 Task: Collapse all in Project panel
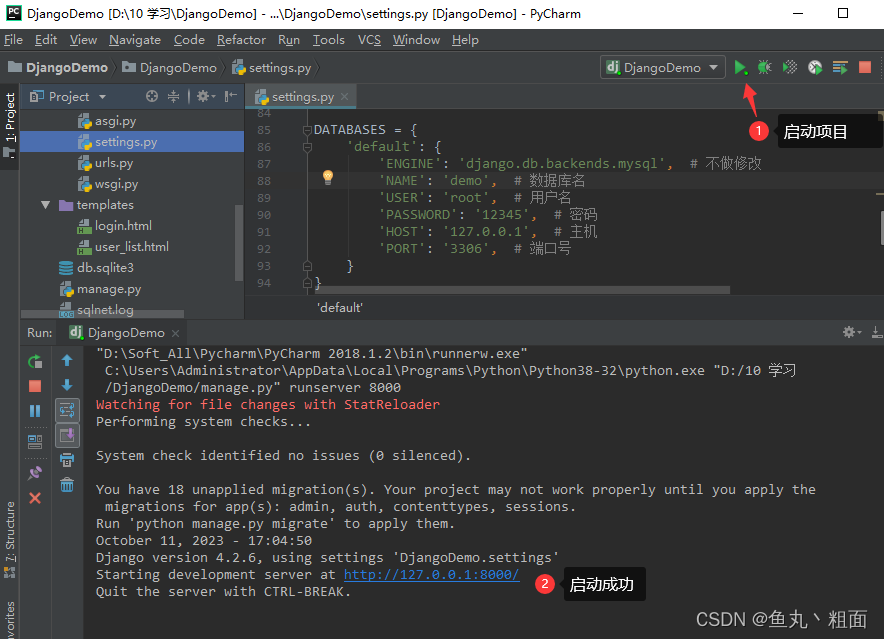click(174, 96)
